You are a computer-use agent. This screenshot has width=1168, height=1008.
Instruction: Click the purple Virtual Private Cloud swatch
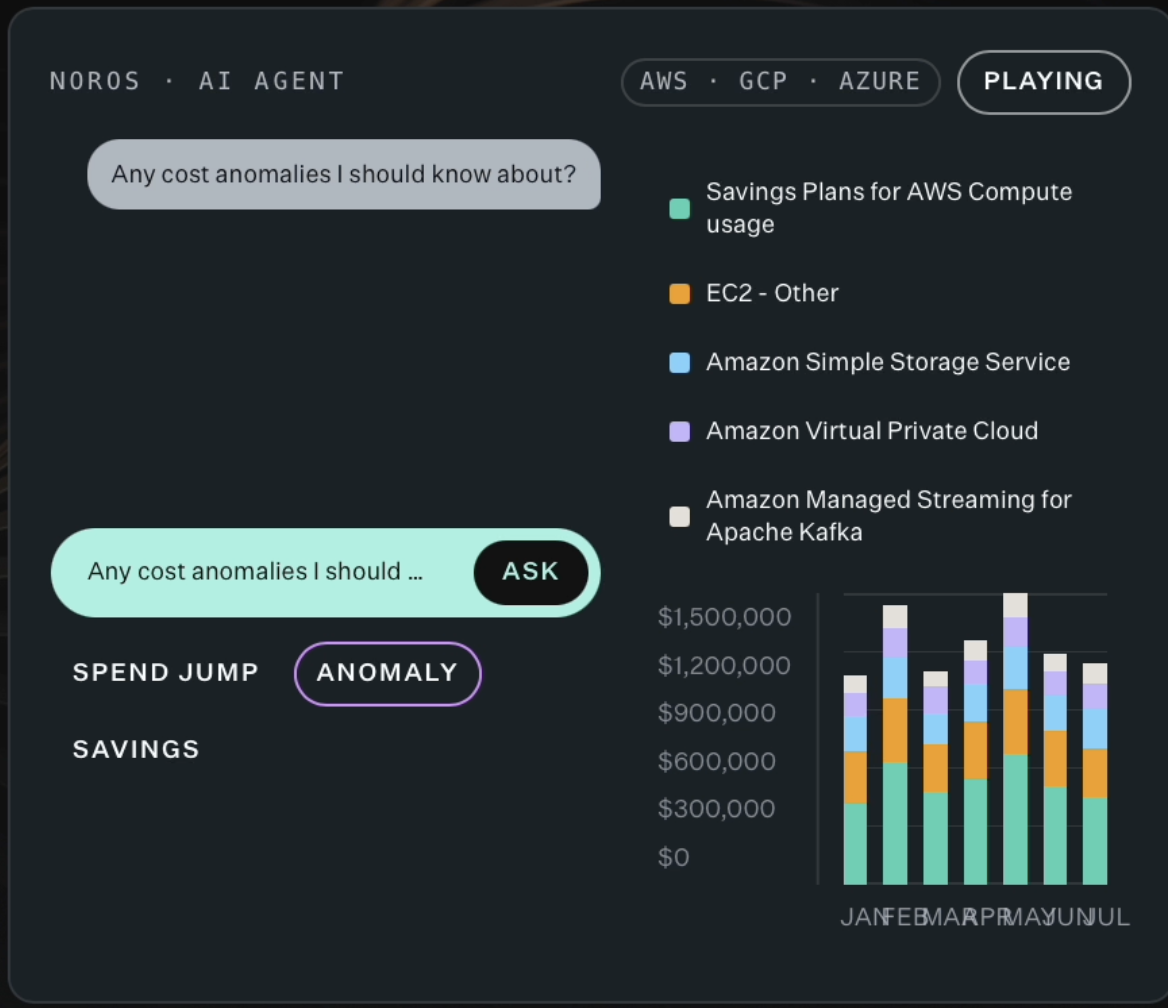(x=679, y=431)
